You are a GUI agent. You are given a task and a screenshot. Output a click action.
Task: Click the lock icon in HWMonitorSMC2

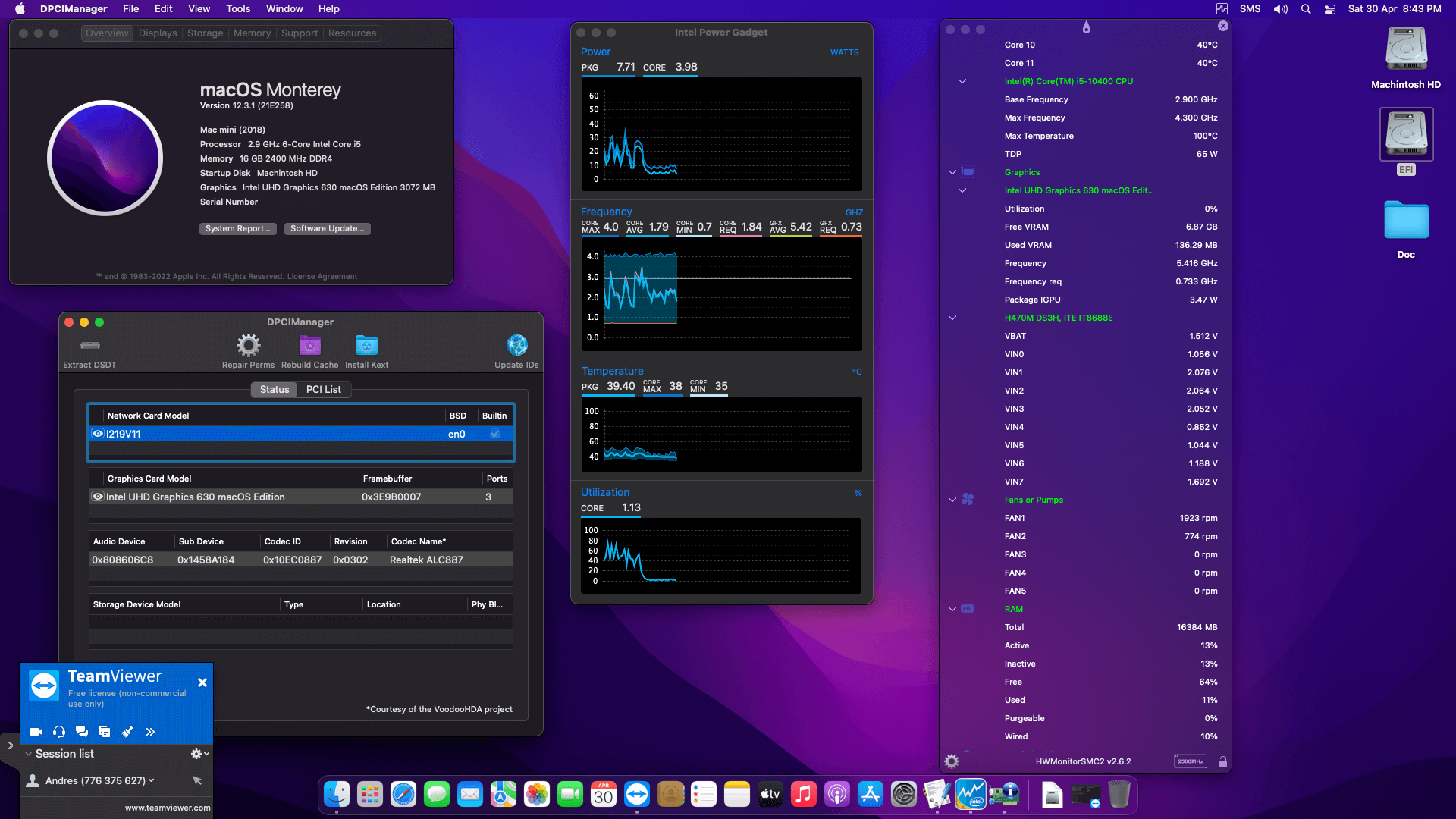1223,761
